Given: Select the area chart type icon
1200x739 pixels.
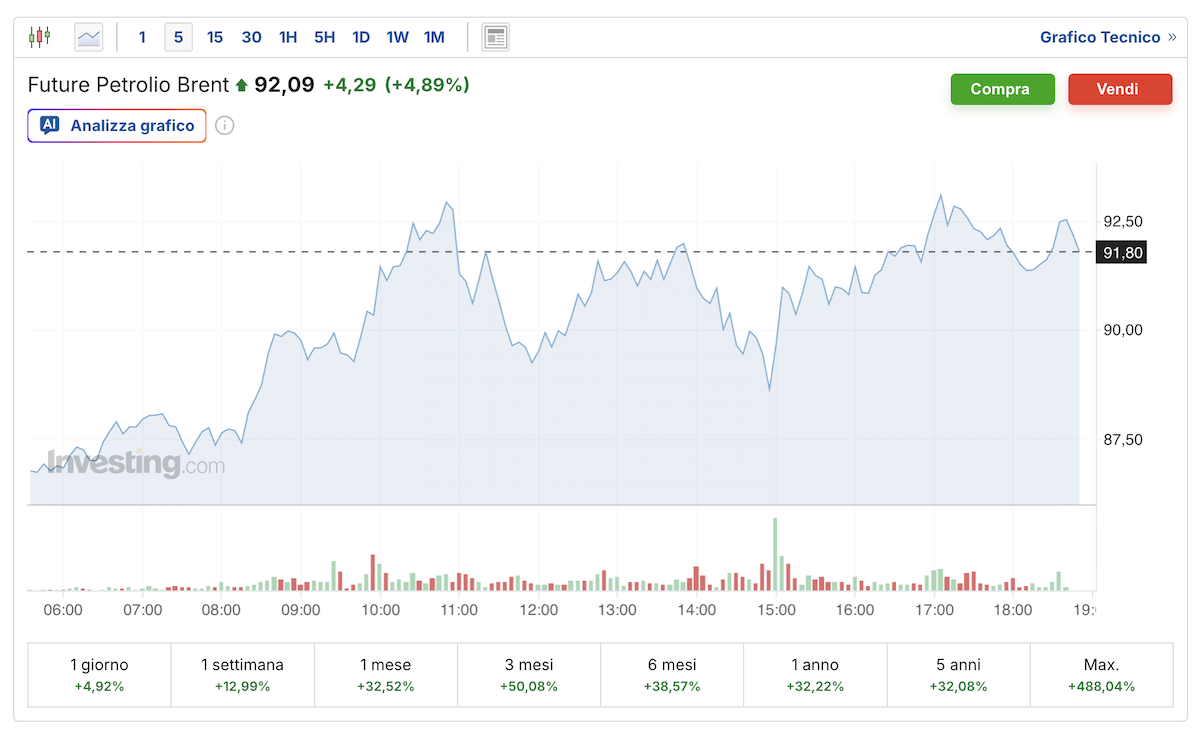Looking at the screenshot, I should coord(89,37).
